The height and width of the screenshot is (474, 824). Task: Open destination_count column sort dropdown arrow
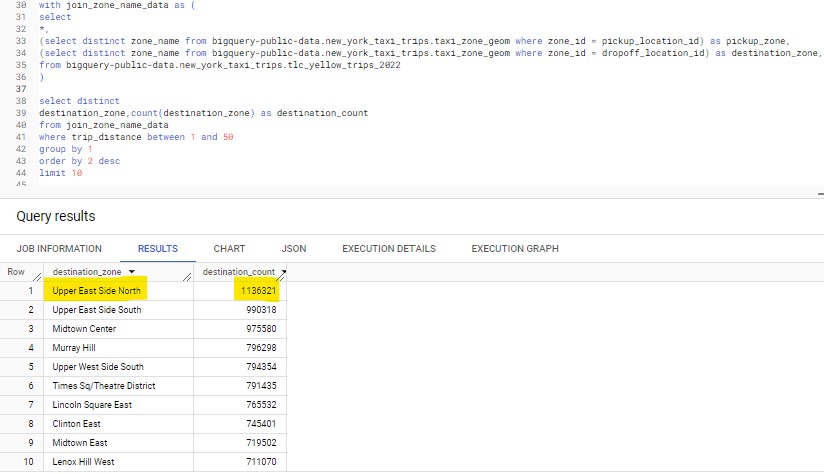283,272
